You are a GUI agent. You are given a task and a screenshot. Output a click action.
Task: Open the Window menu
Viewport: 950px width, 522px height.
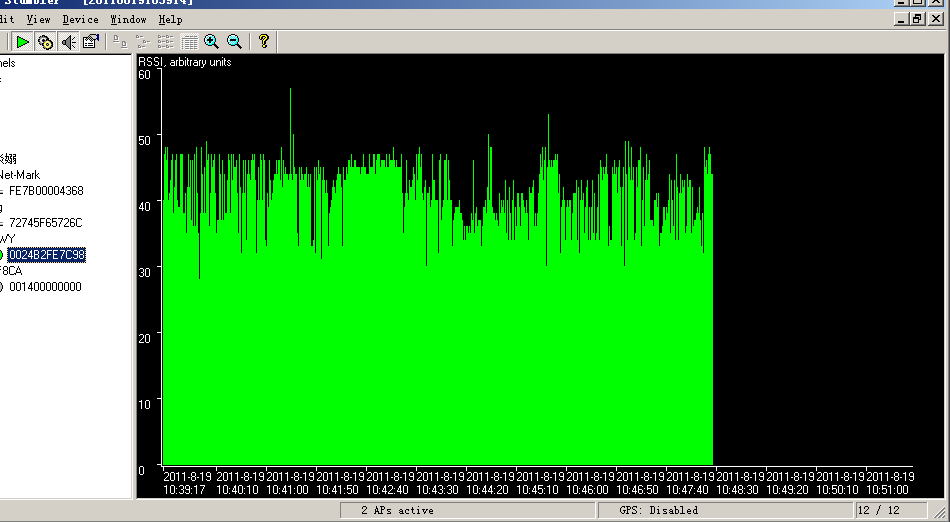pos(128,19)
